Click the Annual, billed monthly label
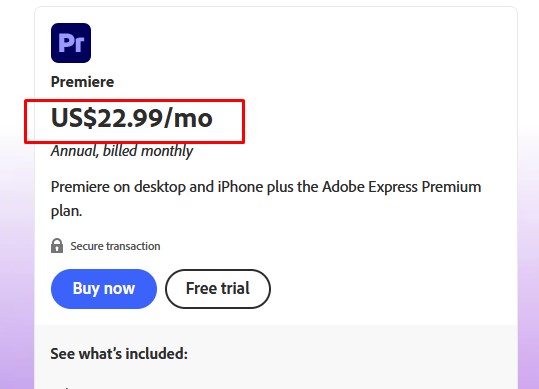The image size is (539, 389). pos(122,151)
